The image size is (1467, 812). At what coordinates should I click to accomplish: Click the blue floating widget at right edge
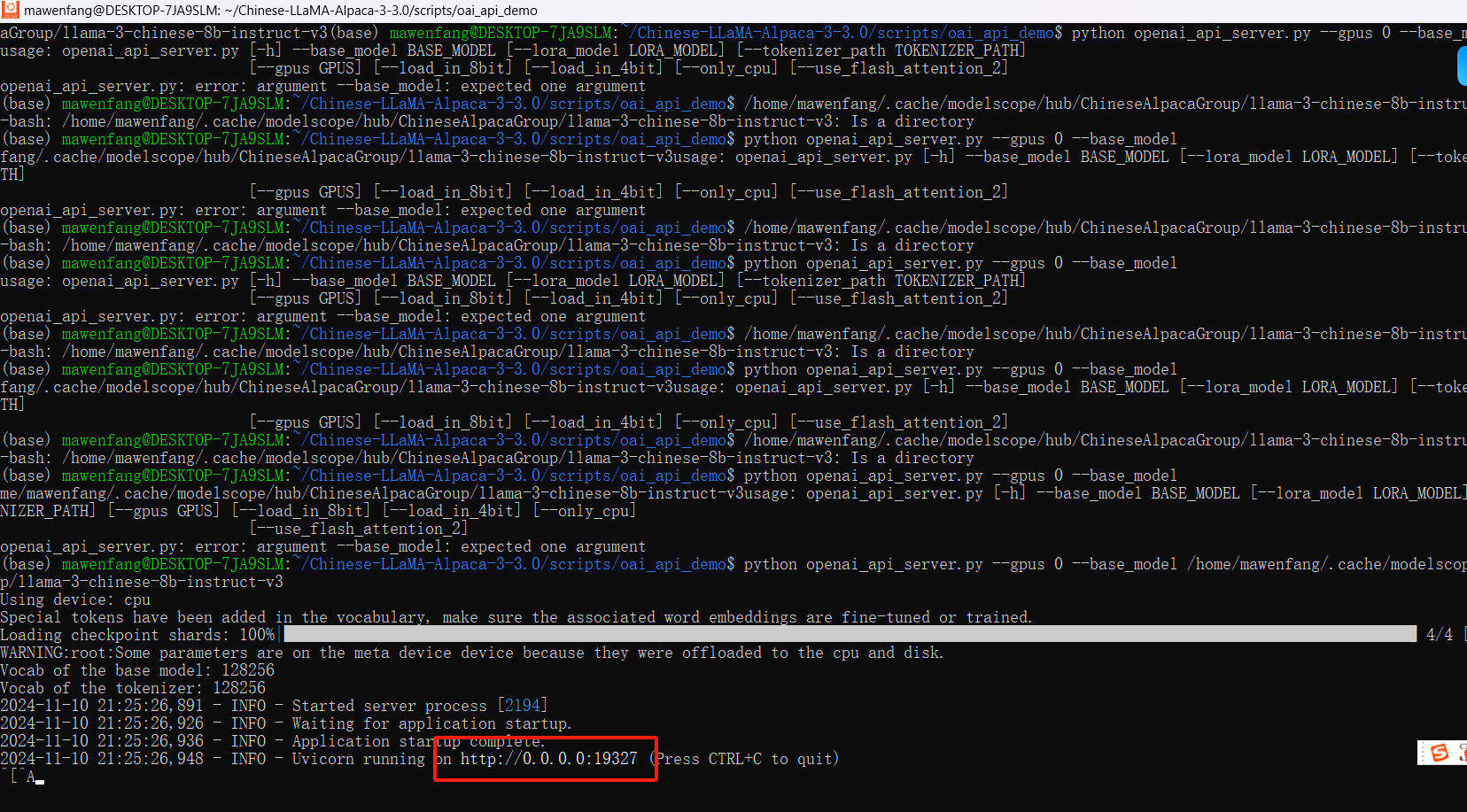1462,66
